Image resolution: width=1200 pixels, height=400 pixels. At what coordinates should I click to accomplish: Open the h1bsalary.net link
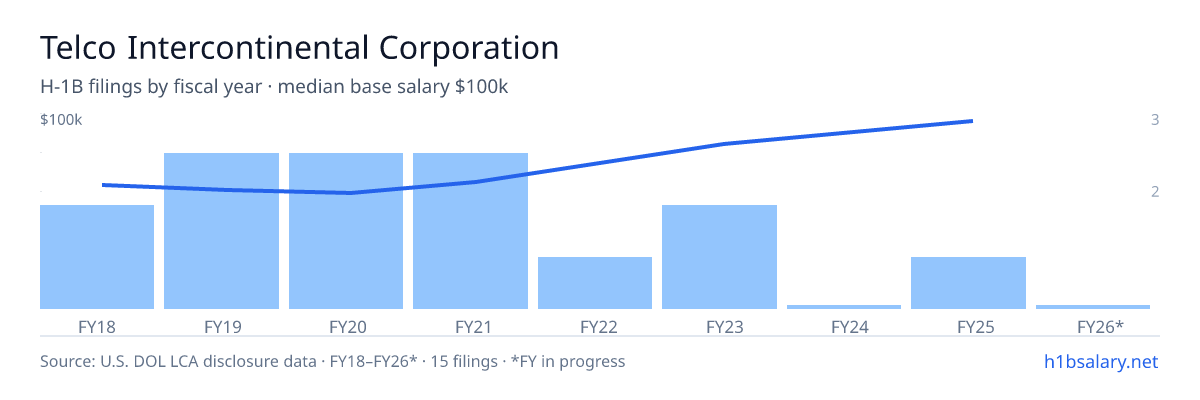point(1100,361)
